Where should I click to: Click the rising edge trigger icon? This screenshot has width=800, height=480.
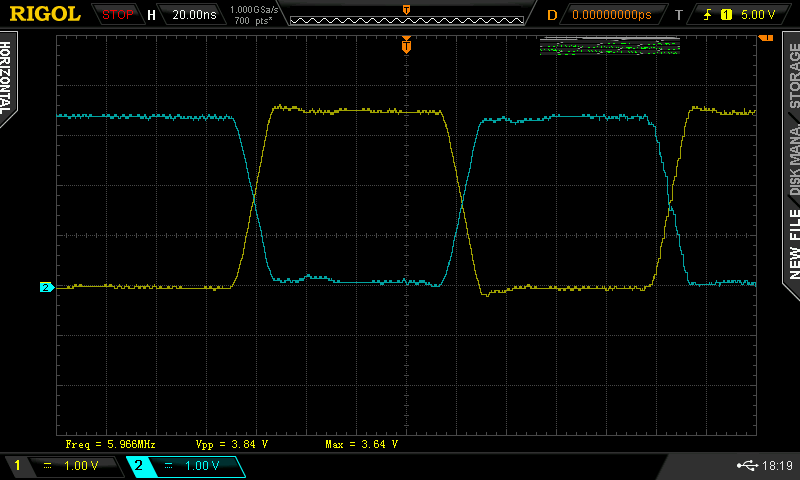[x=707, y=15]
